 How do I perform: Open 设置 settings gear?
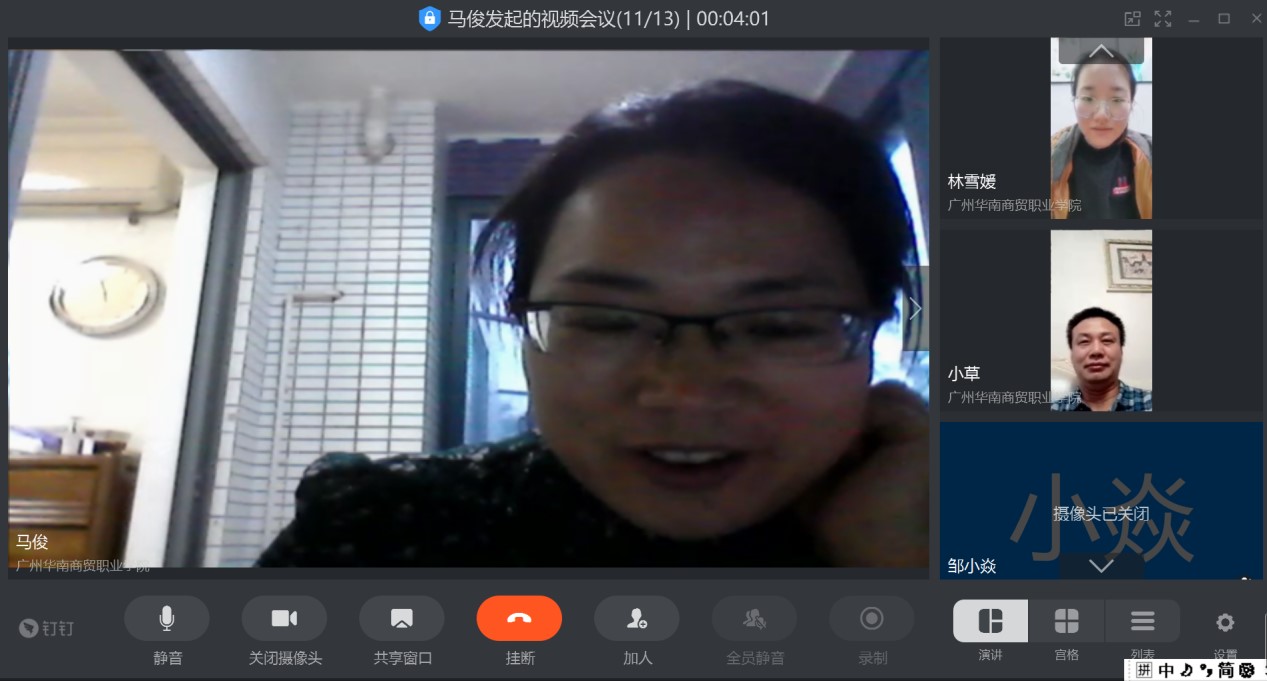[1225, 623]
